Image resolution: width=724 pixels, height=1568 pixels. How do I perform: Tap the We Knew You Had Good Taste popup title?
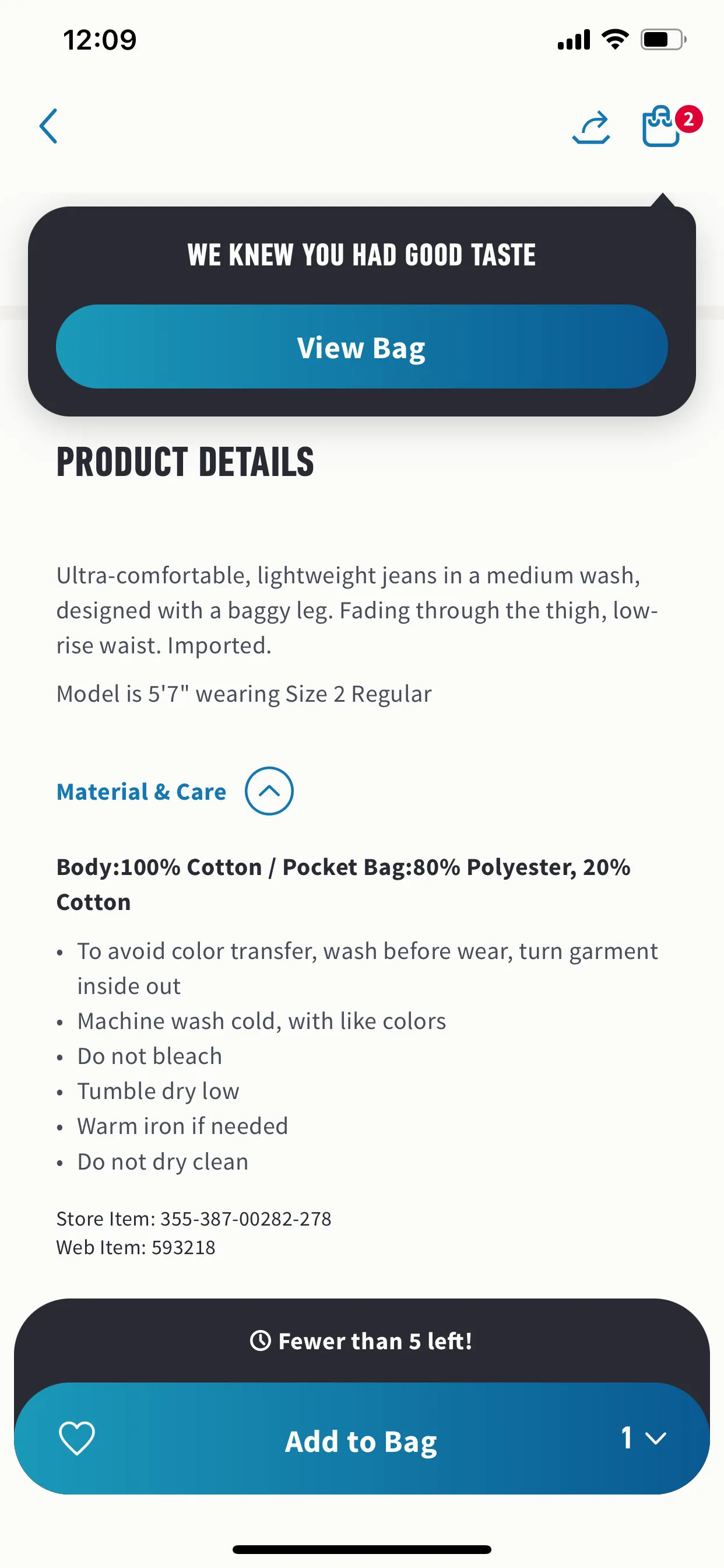click(x=362, y=254)
